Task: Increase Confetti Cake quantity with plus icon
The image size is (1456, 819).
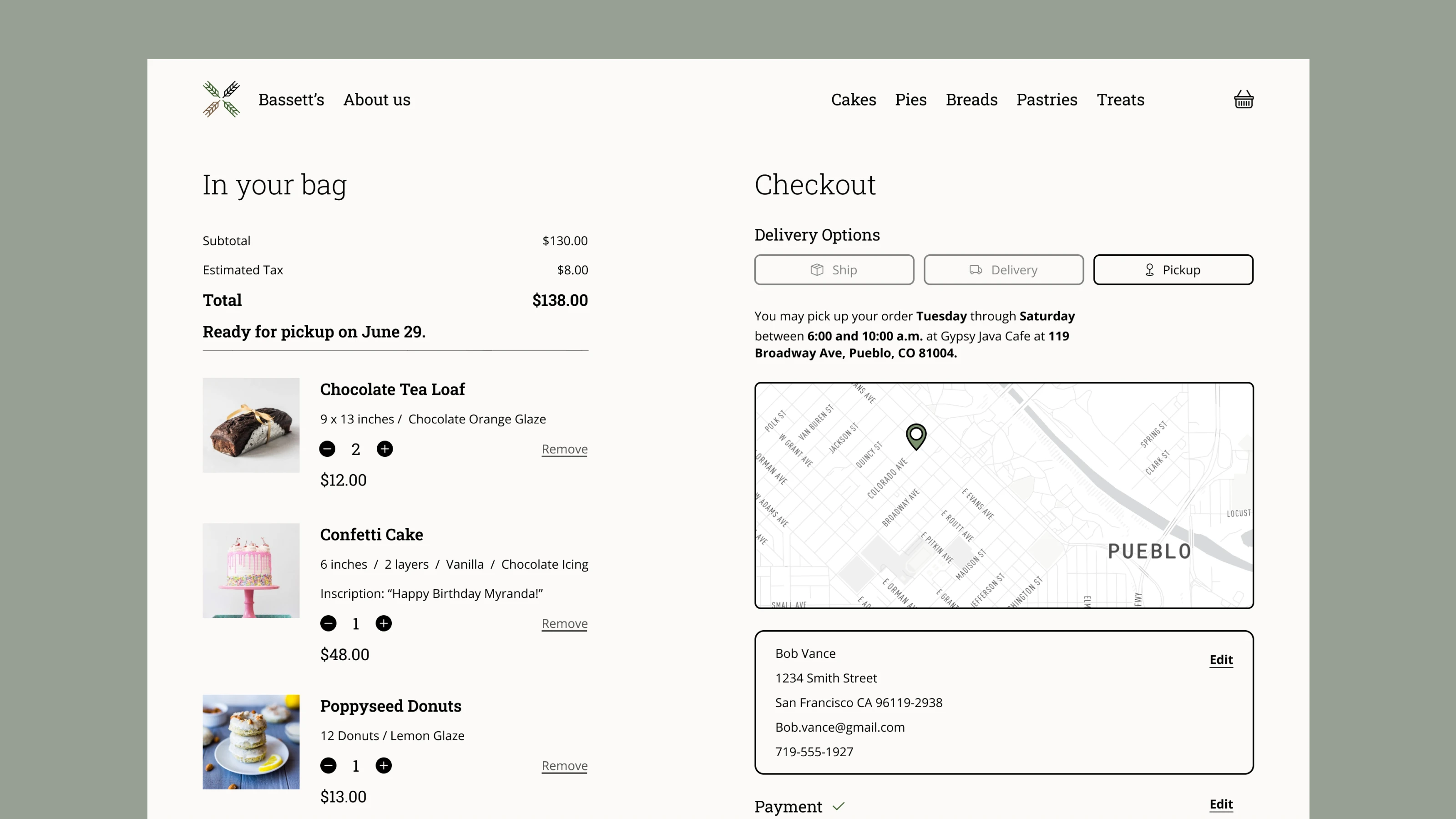Action: click(x=384, y=623)
